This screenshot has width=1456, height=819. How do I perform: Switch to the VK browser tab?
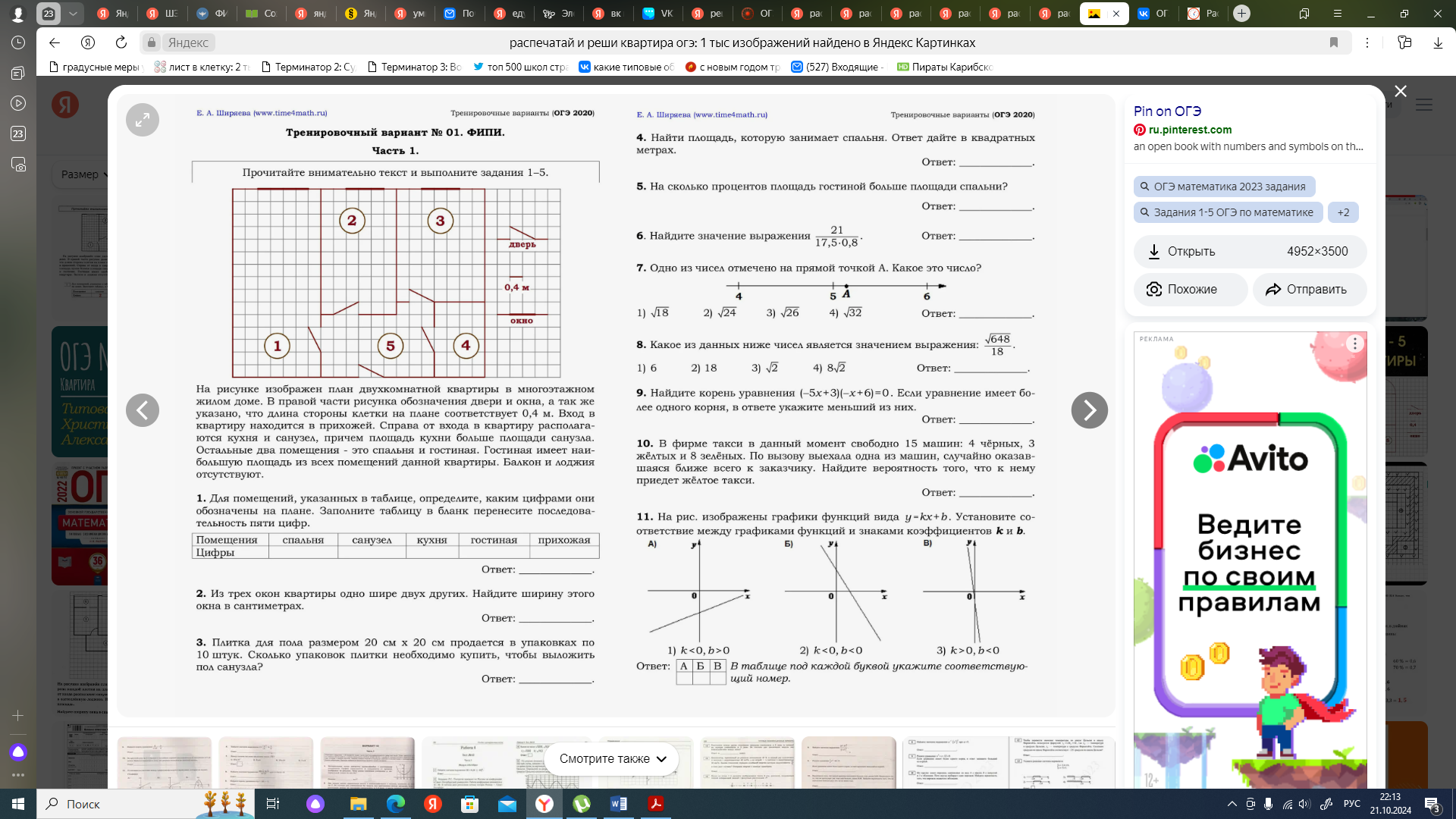(657, 14)
